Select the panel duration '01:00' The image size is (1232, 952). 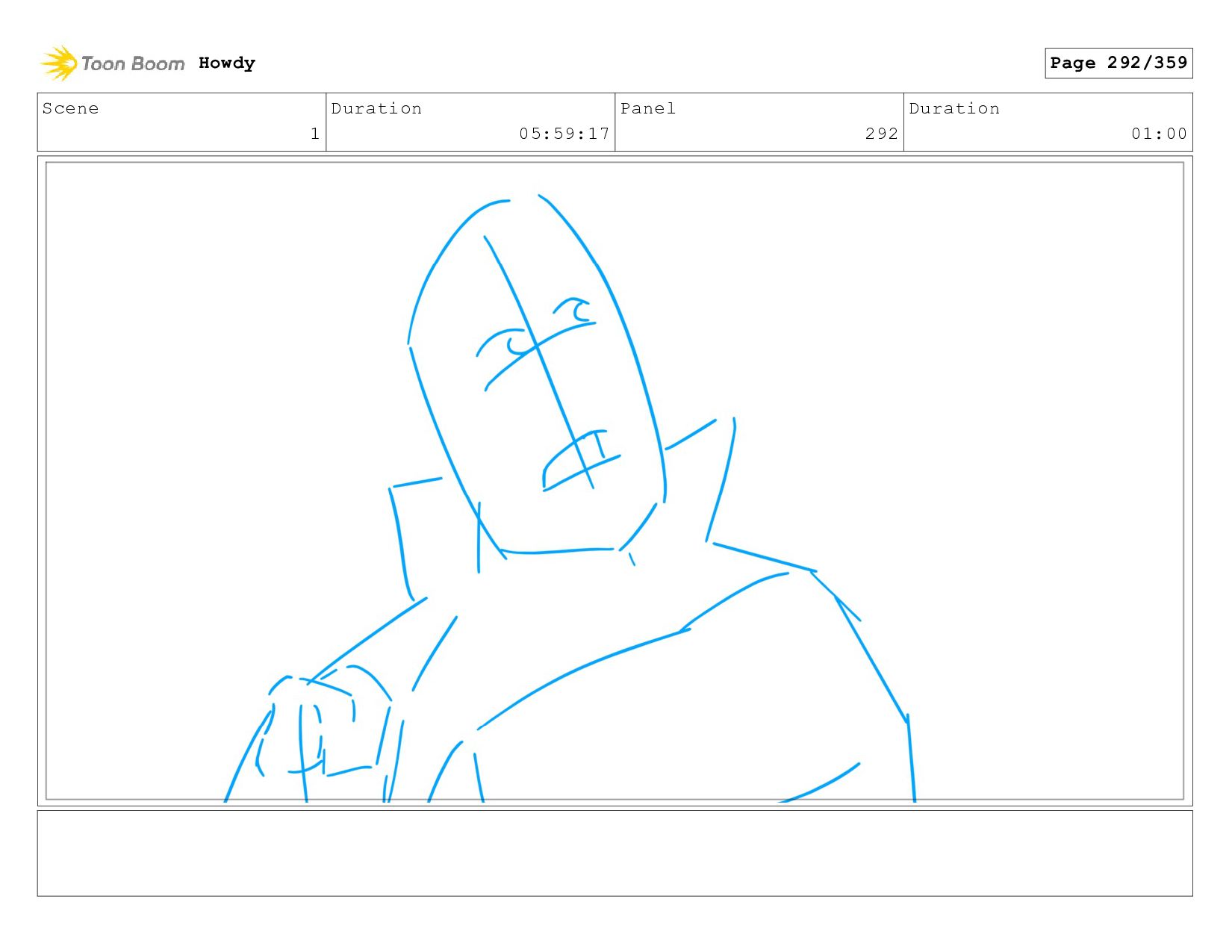click(x=1159, y=134)
